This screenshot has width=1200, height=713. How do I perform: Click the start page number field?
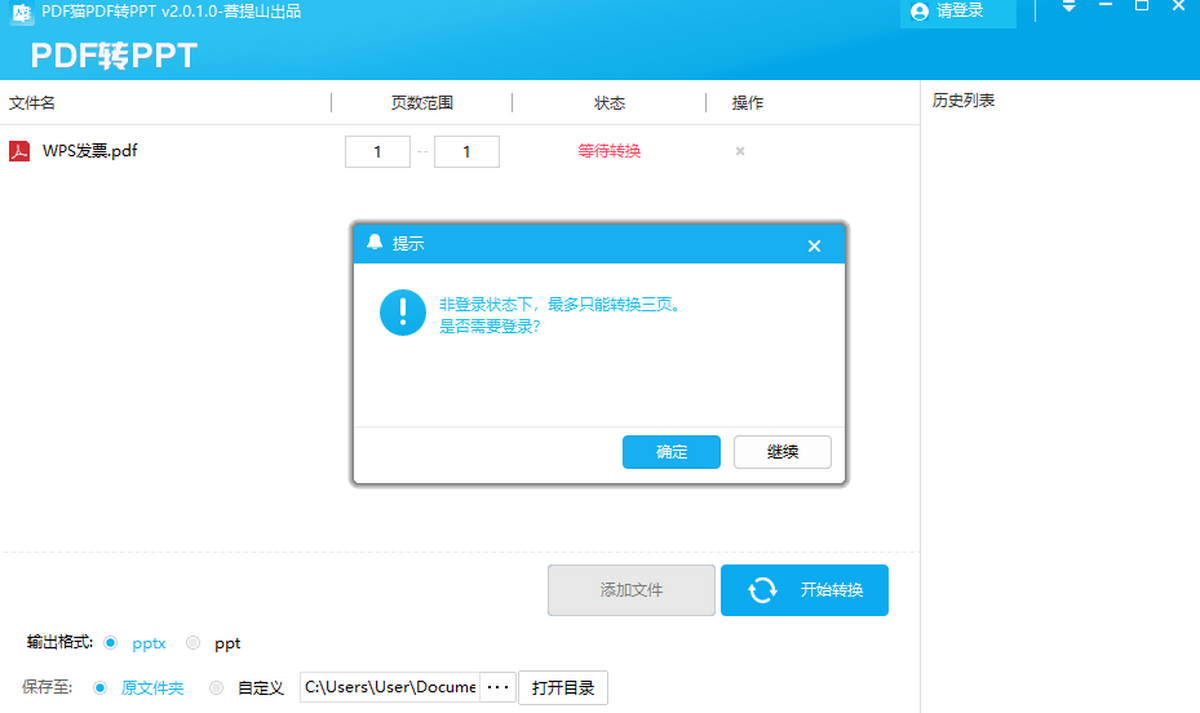377,152
